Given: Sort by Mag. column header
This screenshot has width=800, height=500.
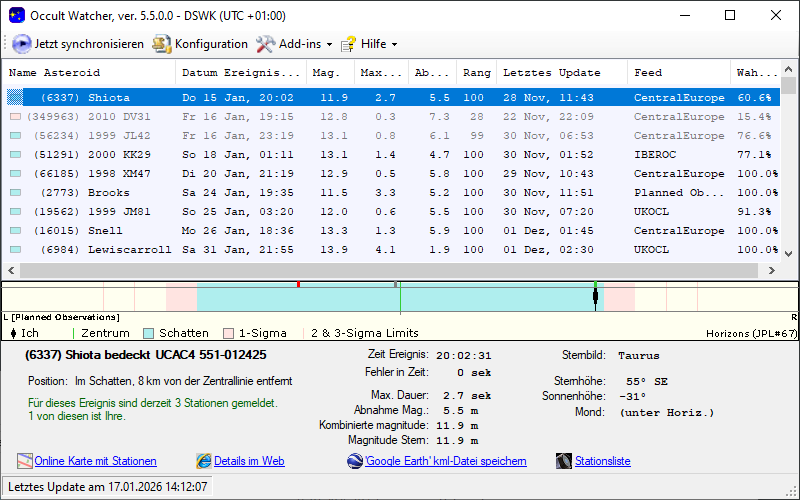Looking at the screenshot, I should 330,72.
